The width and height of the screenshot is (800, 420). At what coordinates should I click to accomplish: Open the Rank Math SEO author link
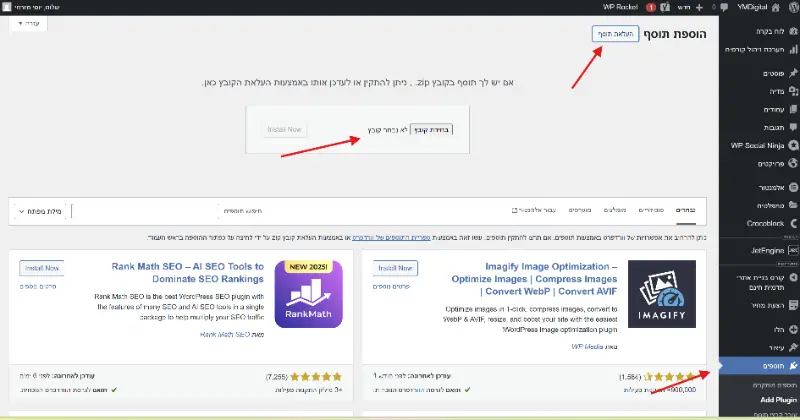225,334
